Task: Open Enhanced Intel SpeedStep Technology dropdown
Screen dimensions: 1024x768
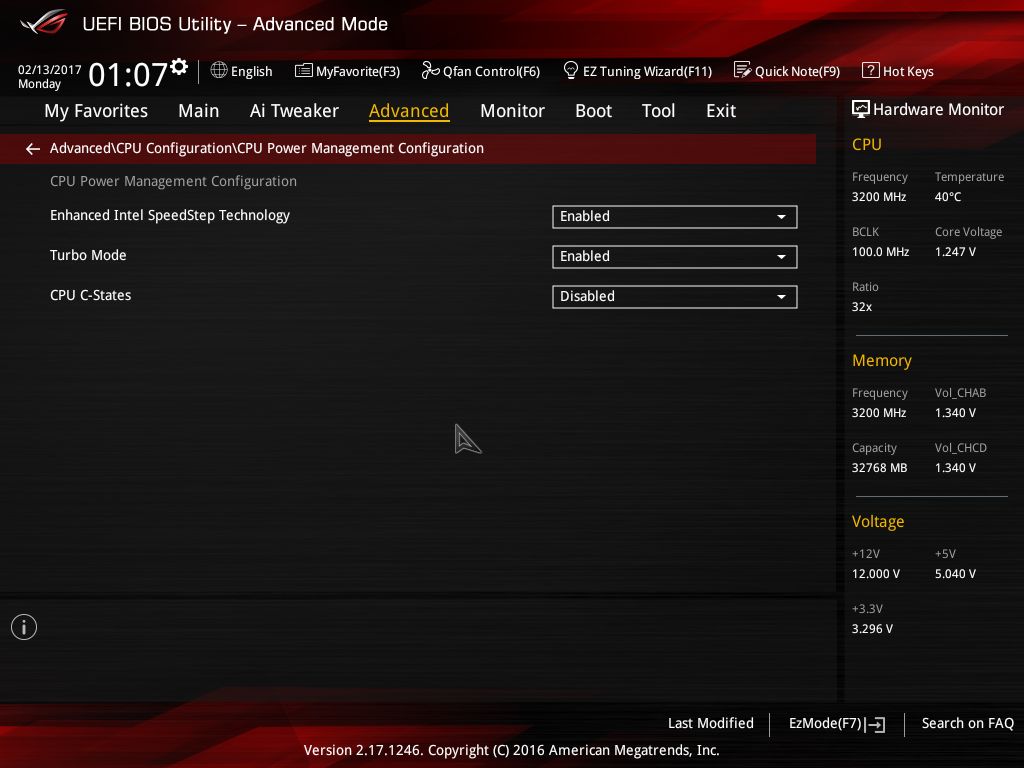Action: point(675,217)
